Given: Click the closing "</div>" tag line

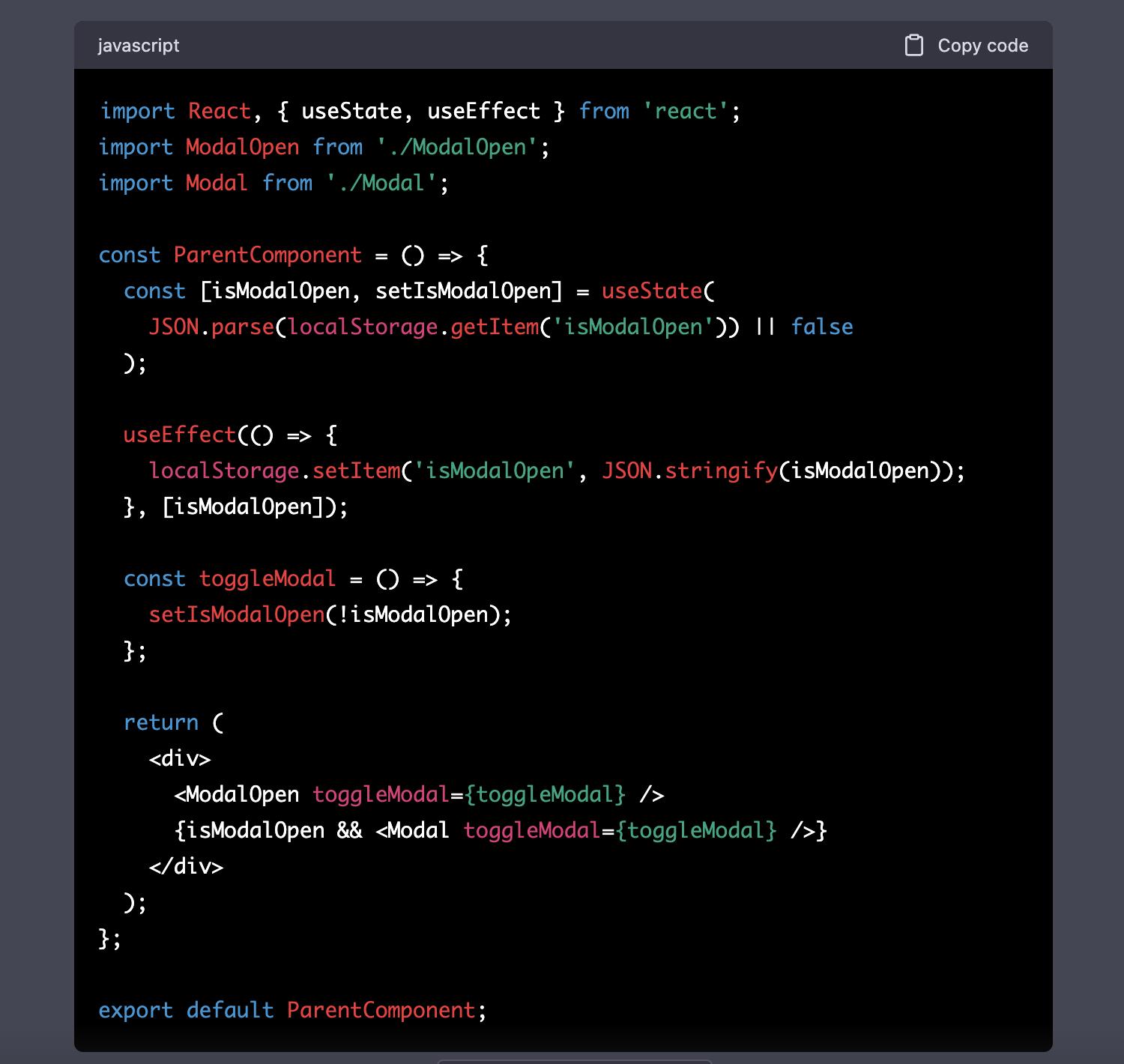Looking at the screenshot, I should coord(187,867).
